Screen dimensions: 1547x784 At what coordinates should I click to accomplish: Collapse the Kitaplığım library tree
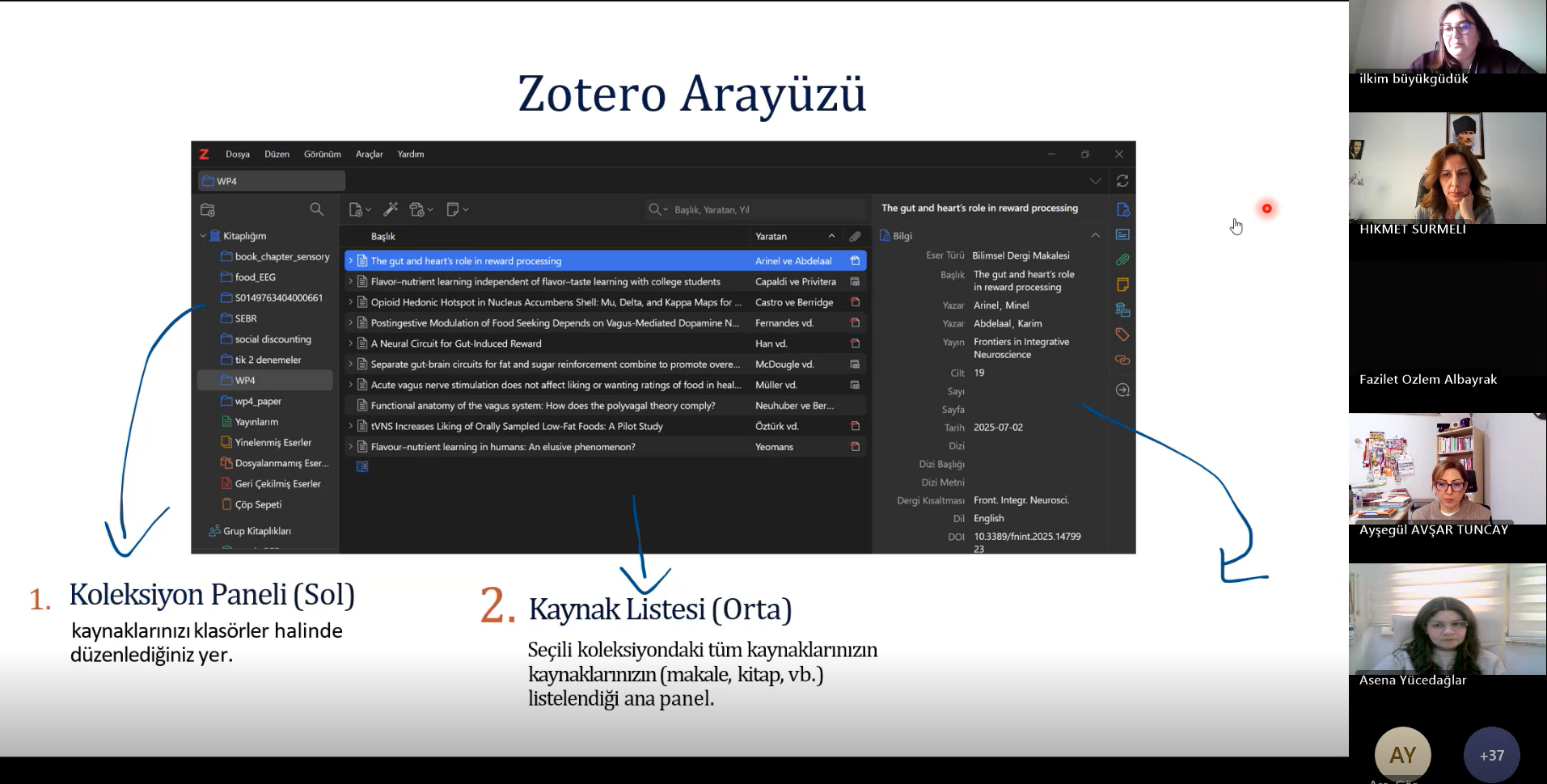(x=203, y=236)
